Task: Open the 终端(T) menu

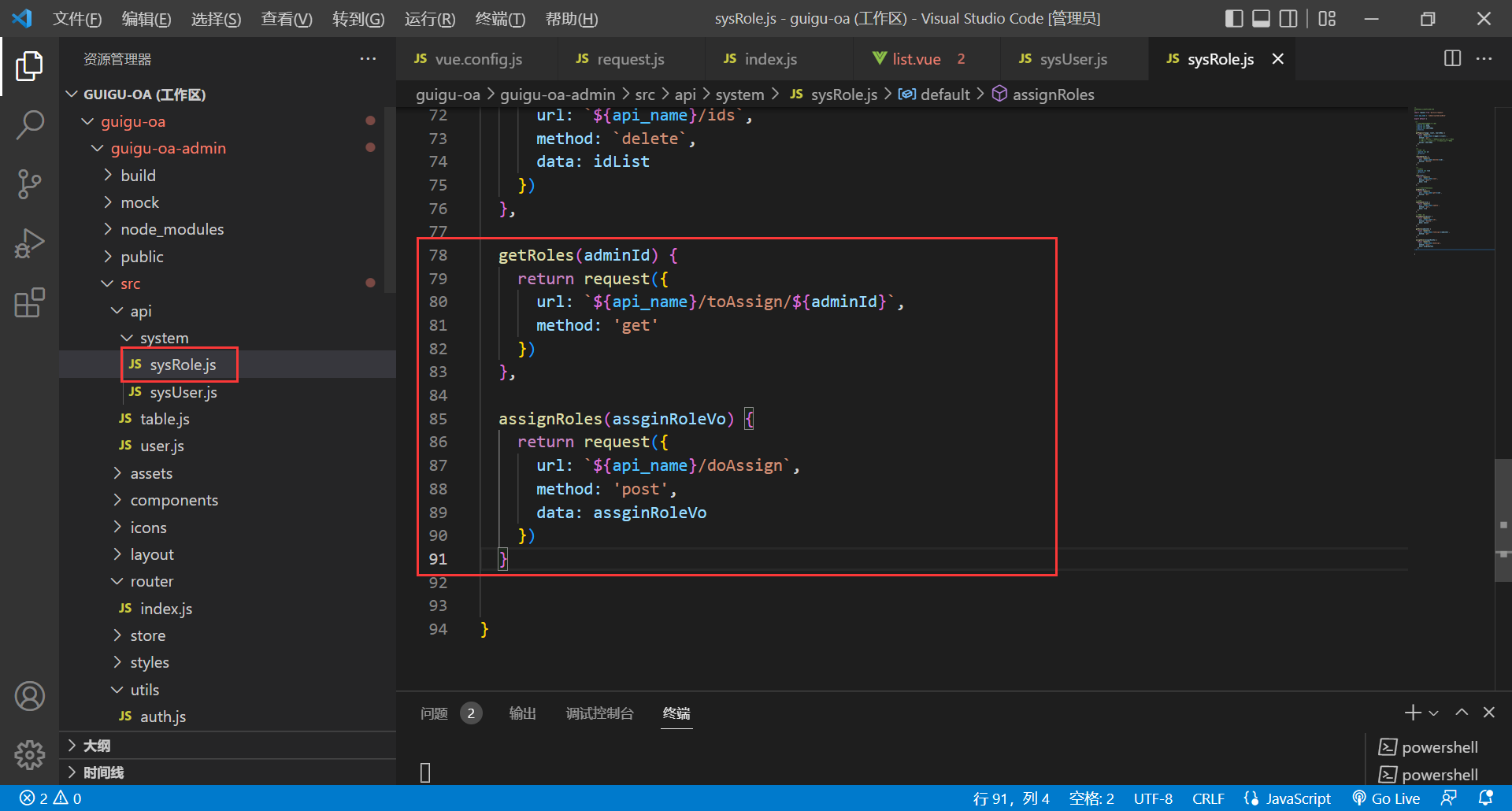Action: point(500,19)
